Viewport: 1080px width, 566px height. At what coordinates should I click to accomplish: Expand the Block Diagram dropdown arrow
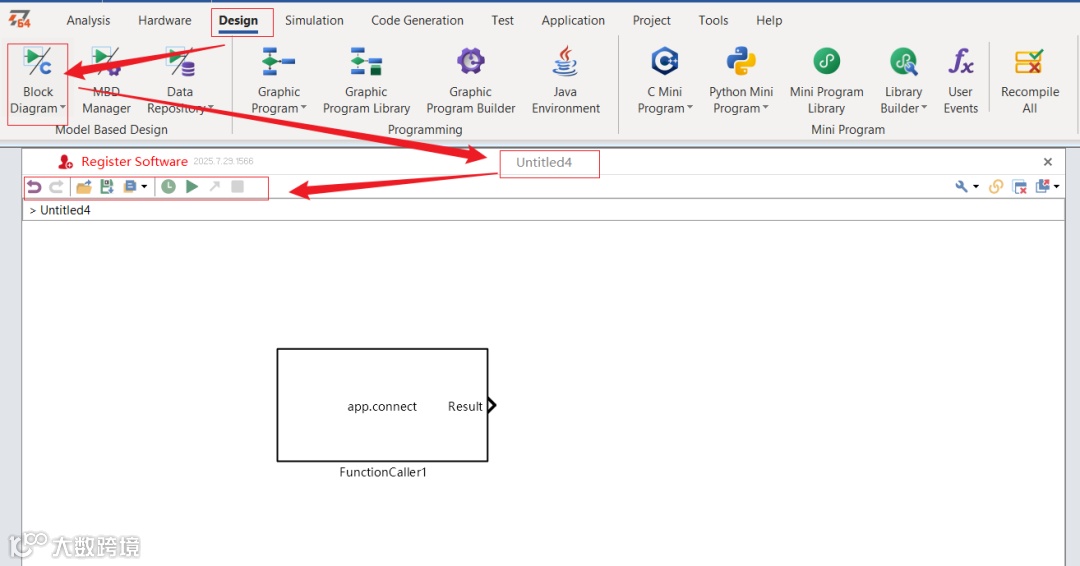click(x=63, y=107)
